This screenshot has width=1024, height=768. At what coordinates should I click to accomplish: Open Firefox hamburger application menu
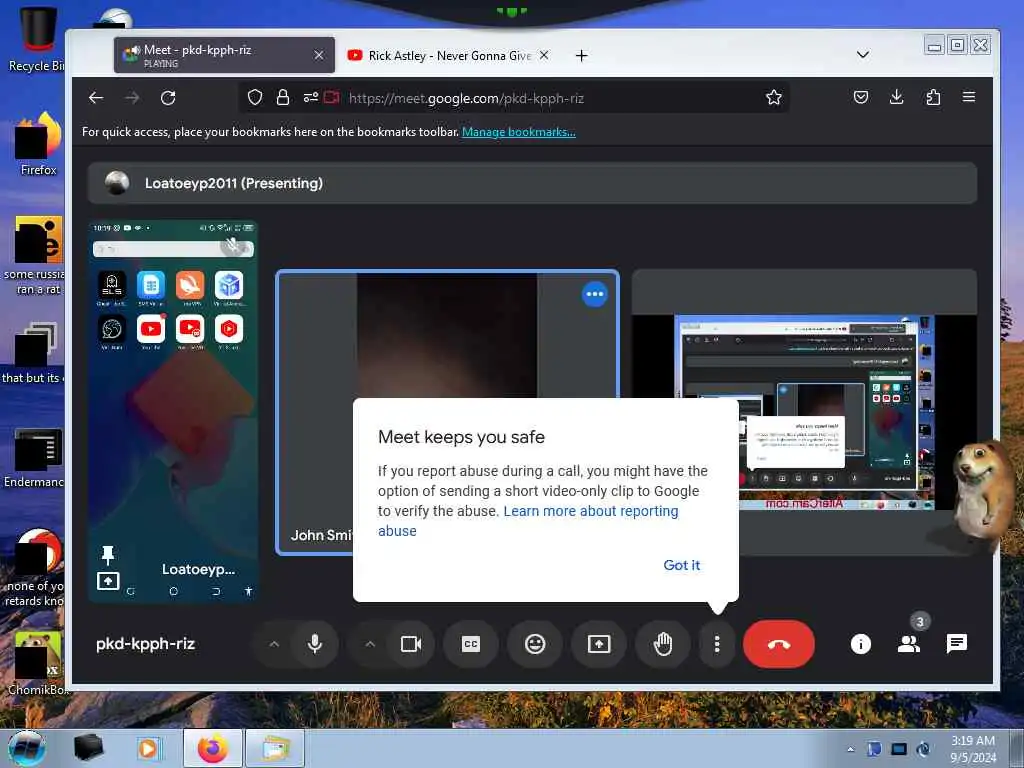pos(969,97)
